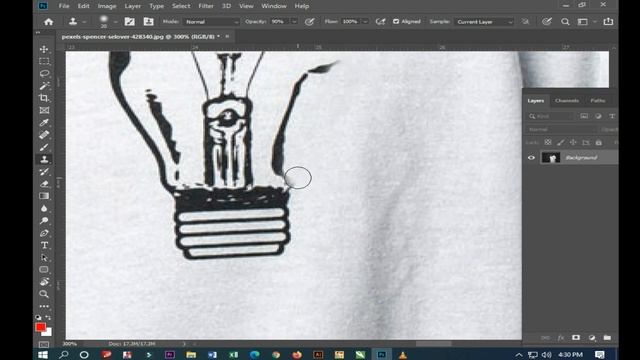Screen dimensions: 640x360
Task: Click the Share image icon
Action: click(x=608, y=22)
